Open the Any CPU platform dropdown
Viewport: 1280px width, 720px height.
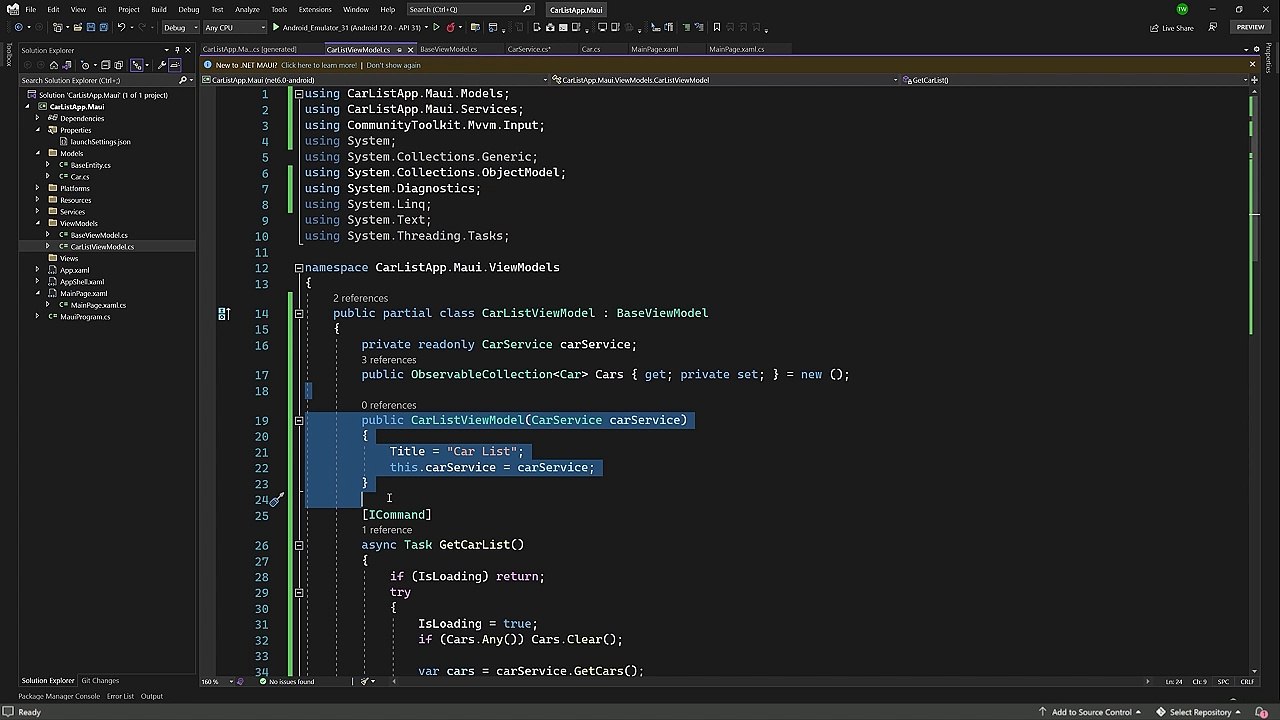tap(234, 27)
